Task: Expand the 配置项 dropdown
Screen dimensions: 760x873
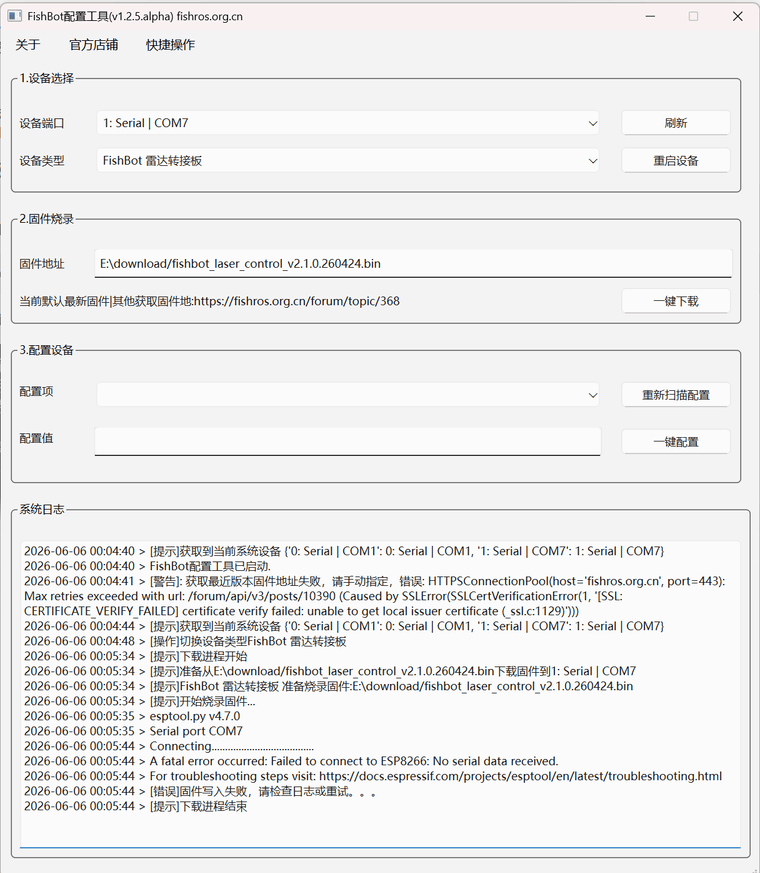Action: 348,395
